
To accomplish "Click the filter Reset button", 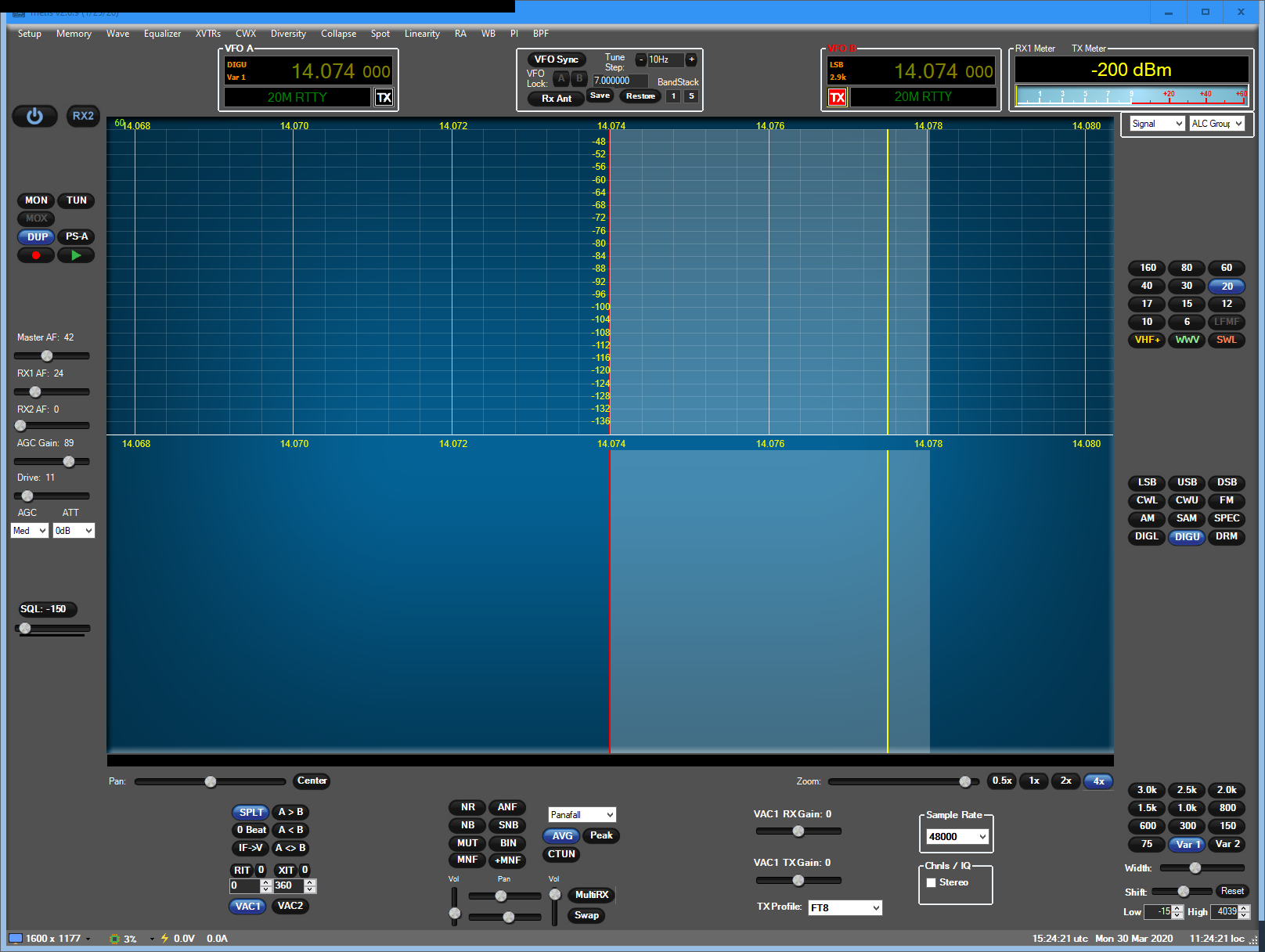I will click(x=1232, y=891).
